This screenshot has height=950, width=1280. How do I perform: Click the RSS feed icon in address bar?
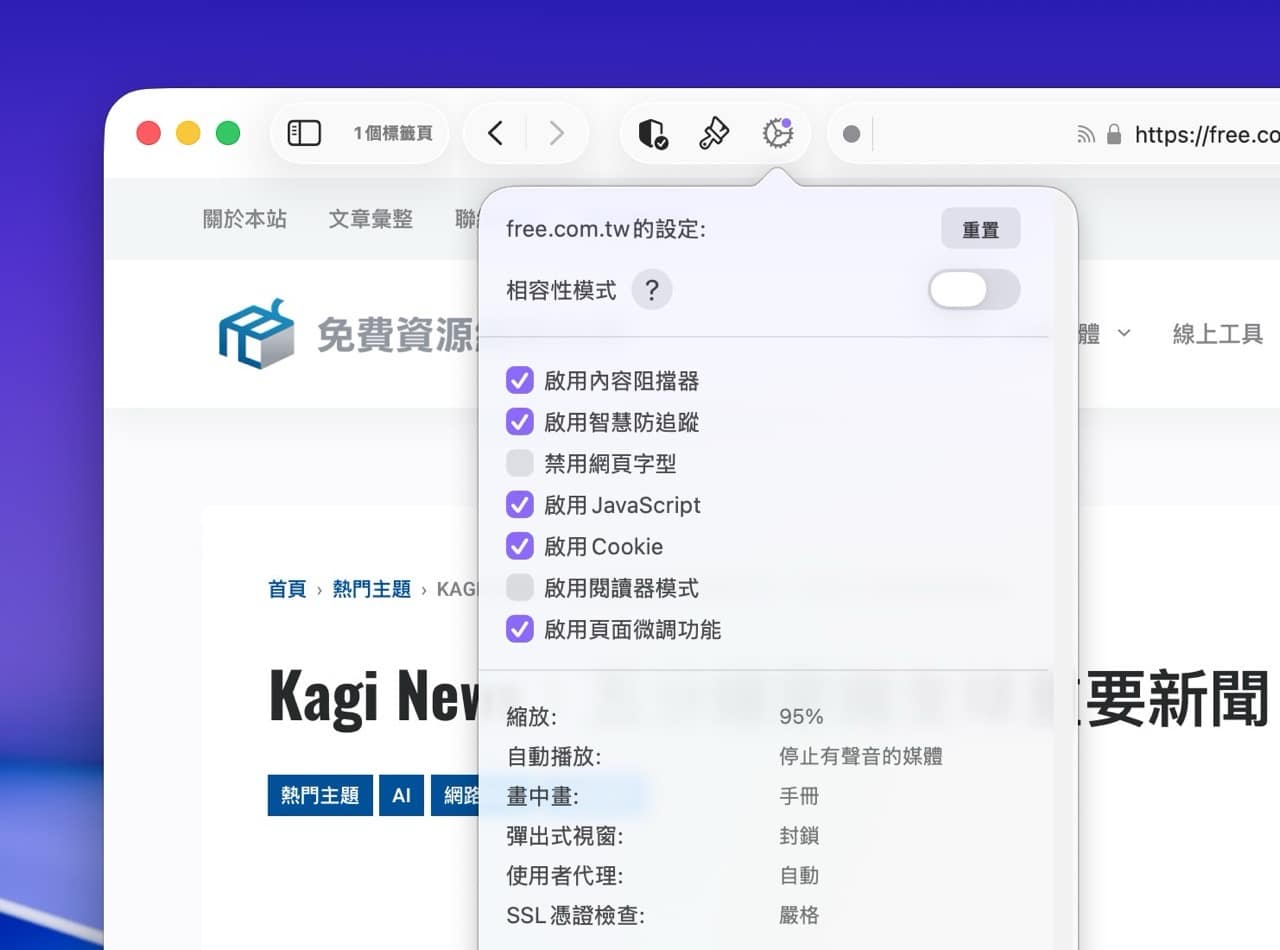pyautogui.click(x=1086, y=133)
